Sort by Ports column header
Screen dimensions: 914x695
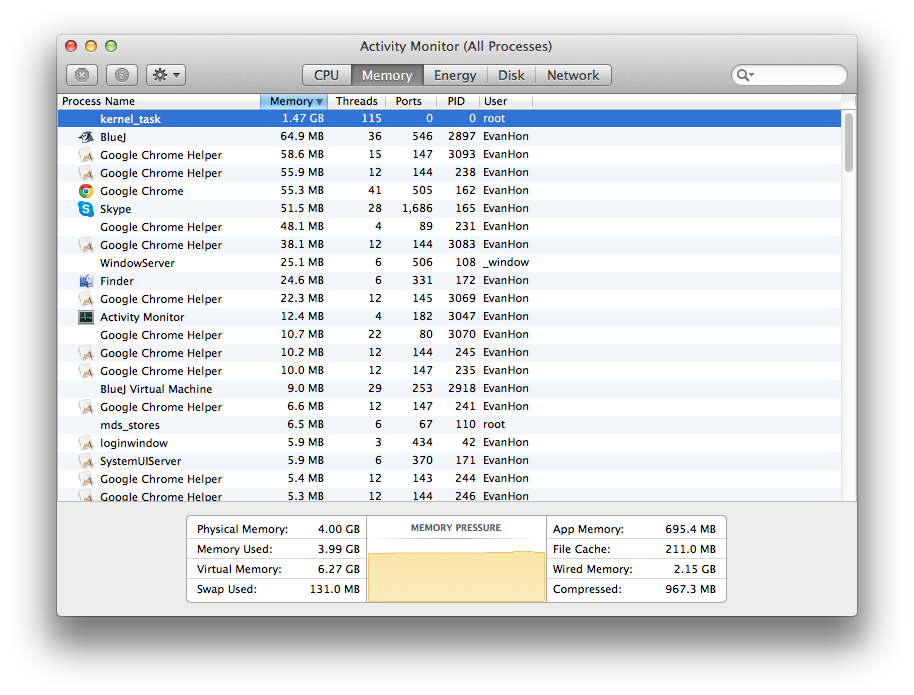(x=409, y=101)
